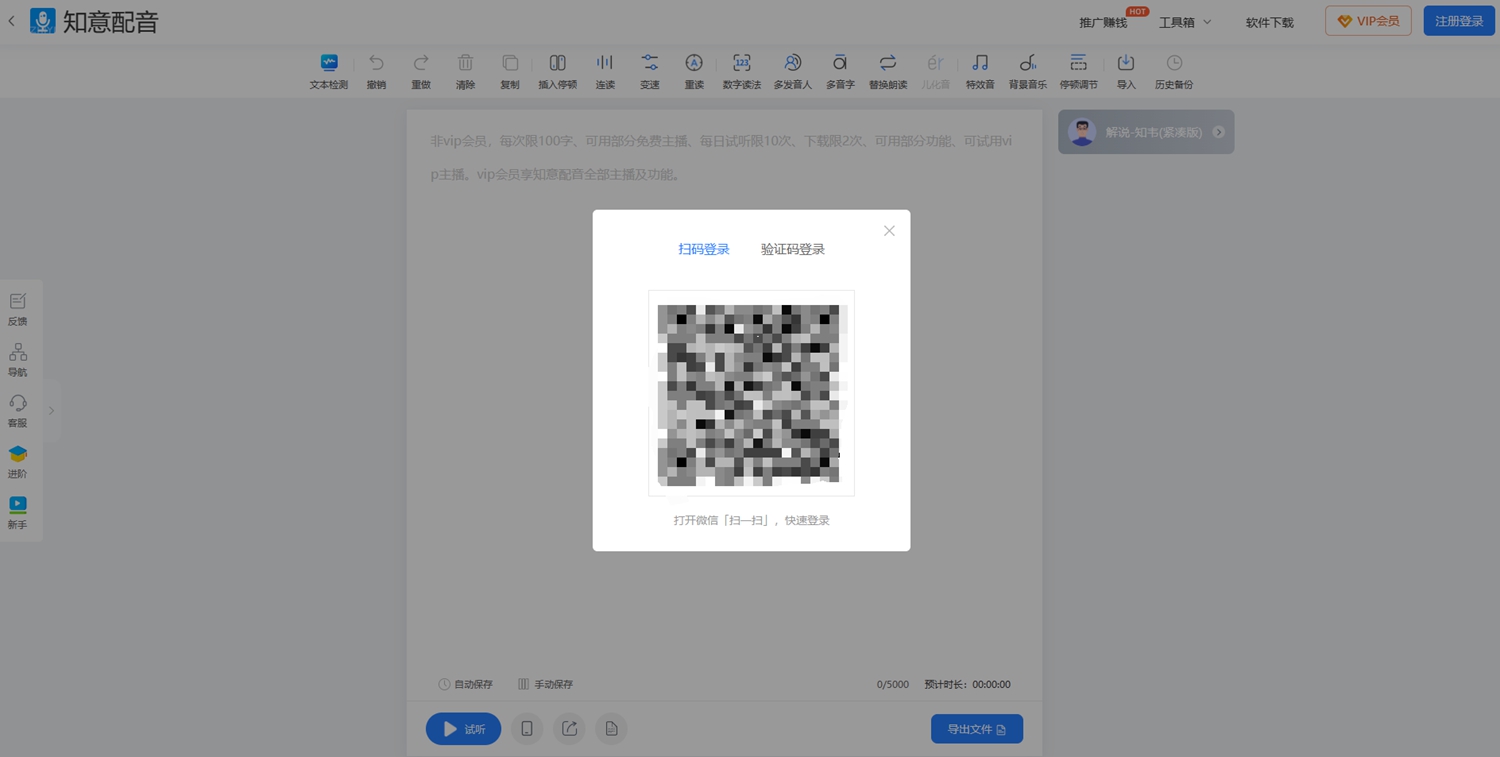Open the 新手 beginner guide

pos(18,513)
